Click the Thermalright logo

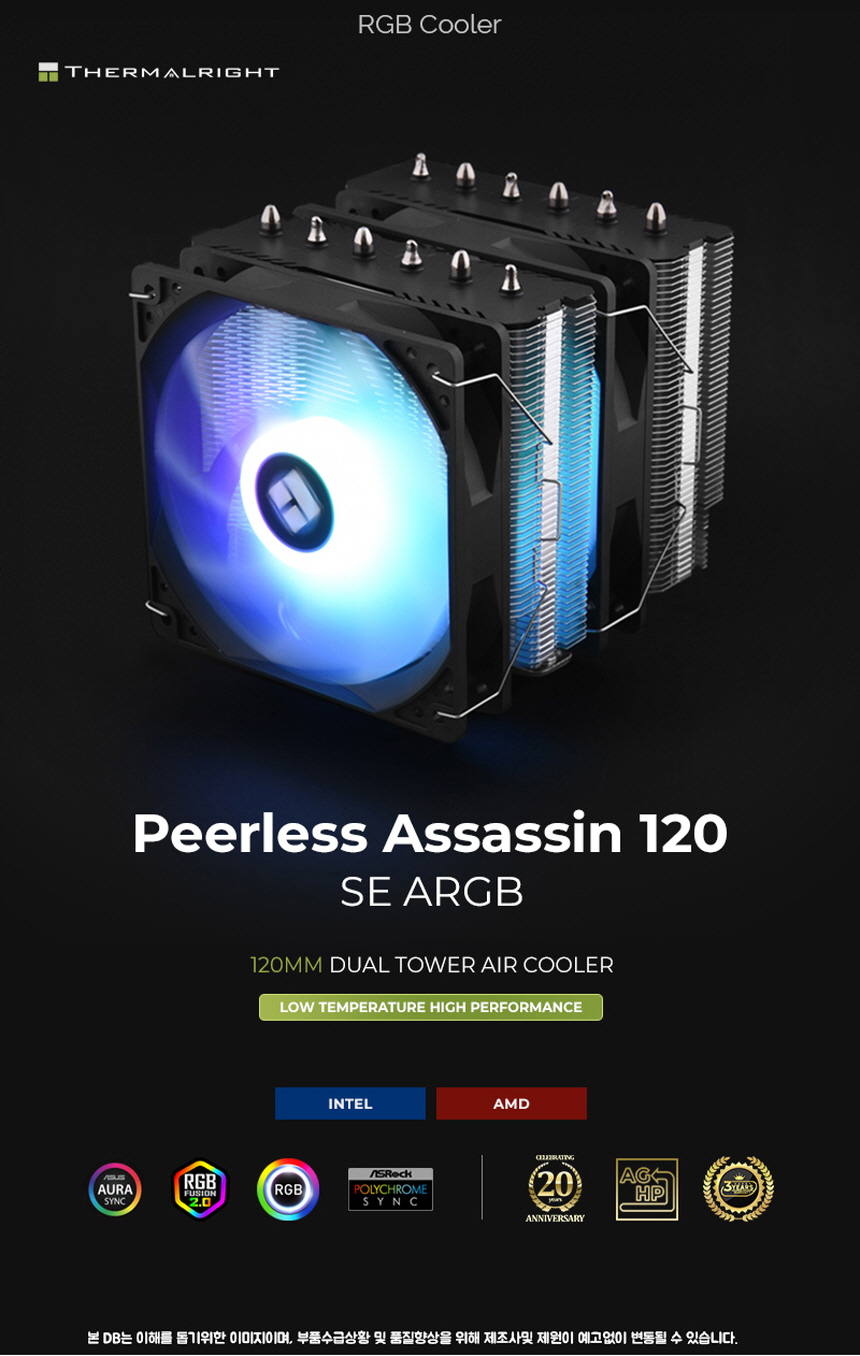(158, 72)
